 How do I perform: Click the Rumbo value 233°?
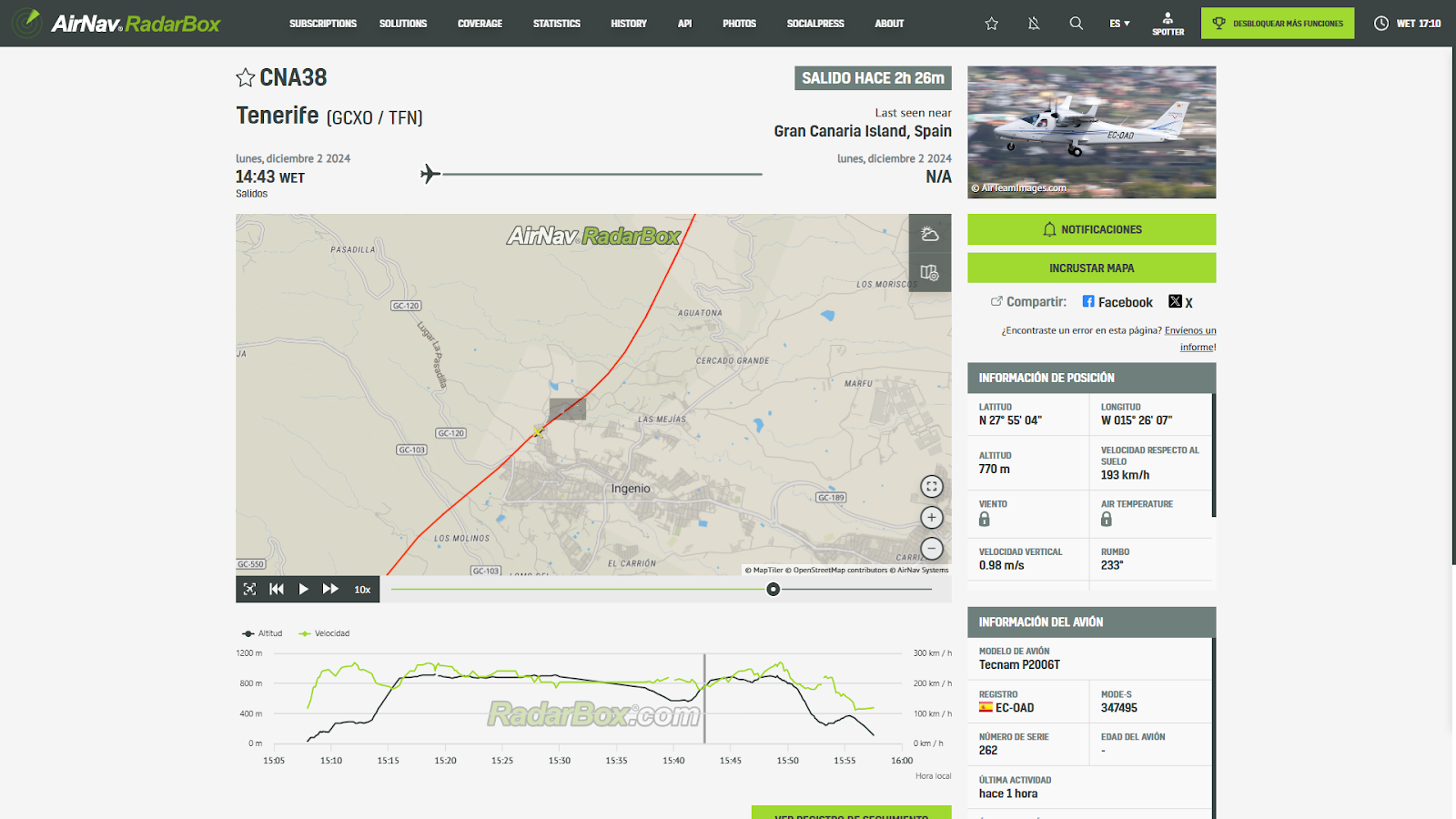[x=1112, y=565]
